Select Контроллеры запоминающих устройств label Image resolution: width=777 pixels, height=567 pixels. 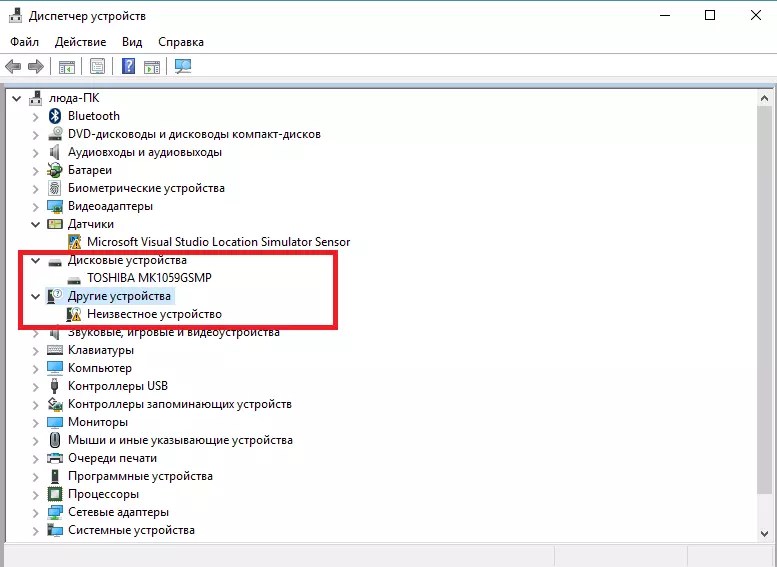[x=180, y=404]
